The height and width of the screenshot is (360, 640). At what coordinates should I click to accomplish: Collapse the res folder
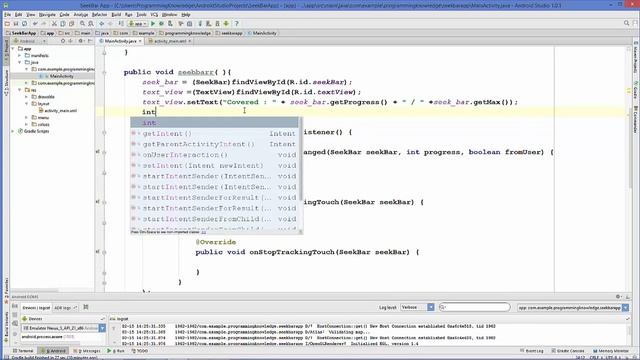(x=20, y=90)
